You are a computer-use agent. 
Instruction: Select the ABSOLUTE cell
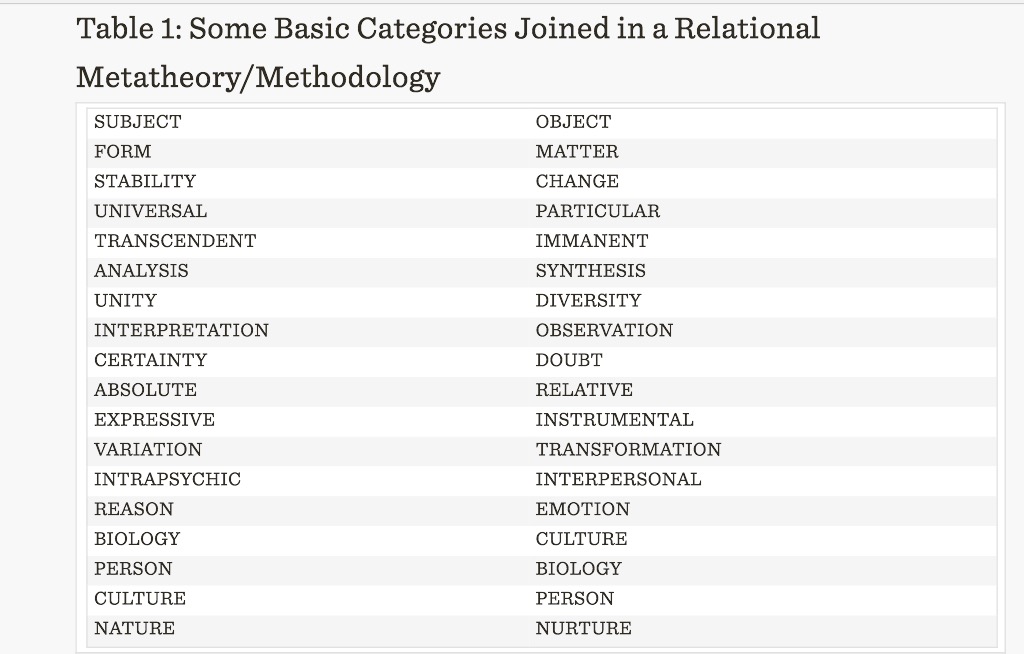pos(145,390)
